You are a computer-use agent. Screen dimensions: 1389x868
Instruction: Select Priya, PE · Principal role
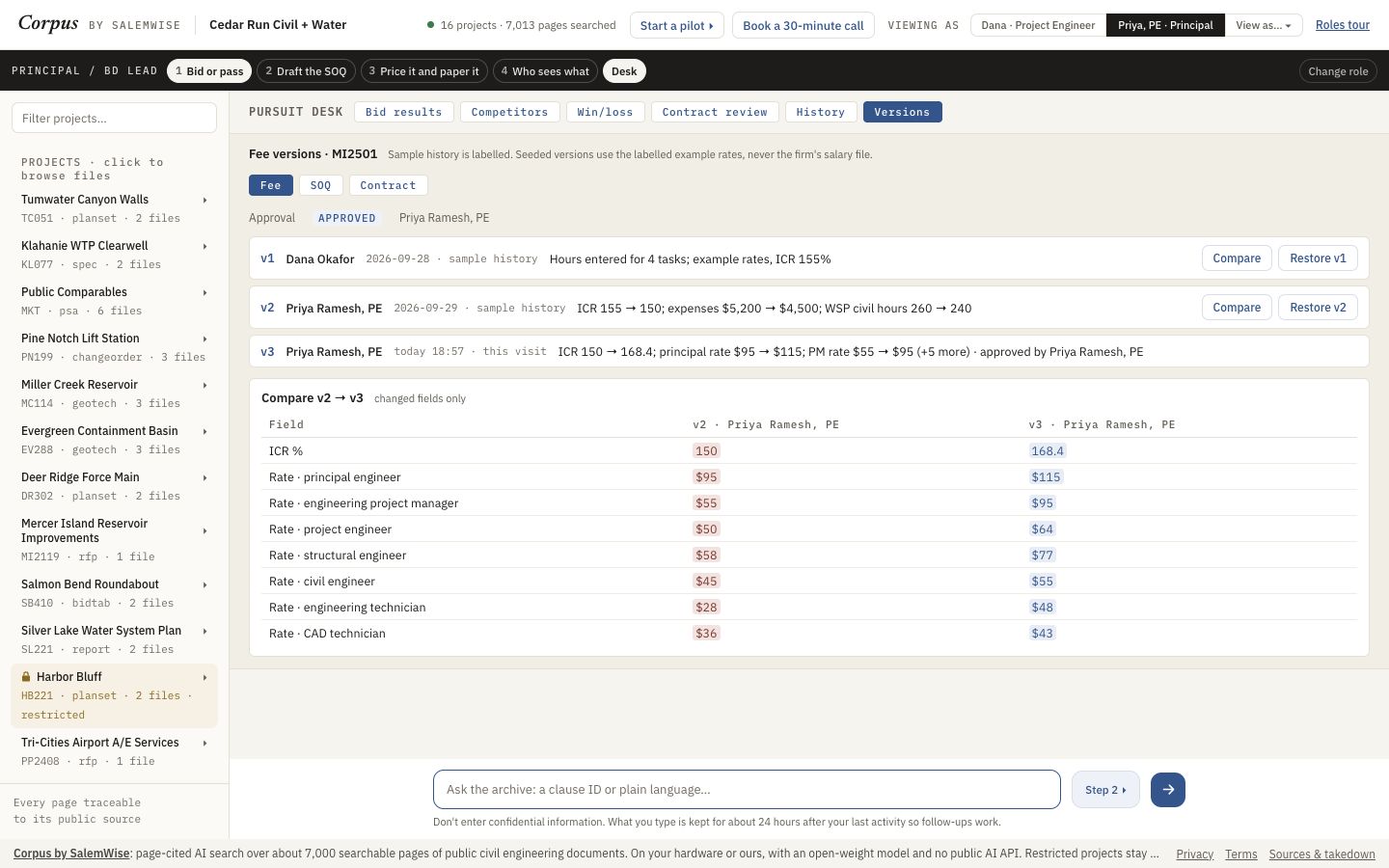pos(1165,25)
